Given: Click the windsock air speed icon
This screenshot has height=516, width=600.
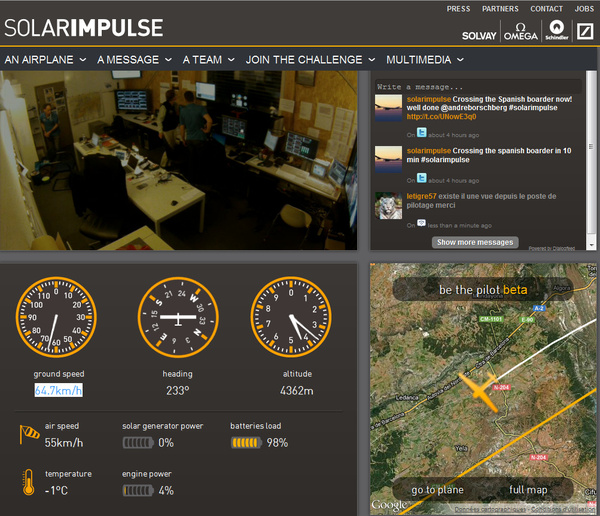Looking at the screenshot, I should click(29, 434).
